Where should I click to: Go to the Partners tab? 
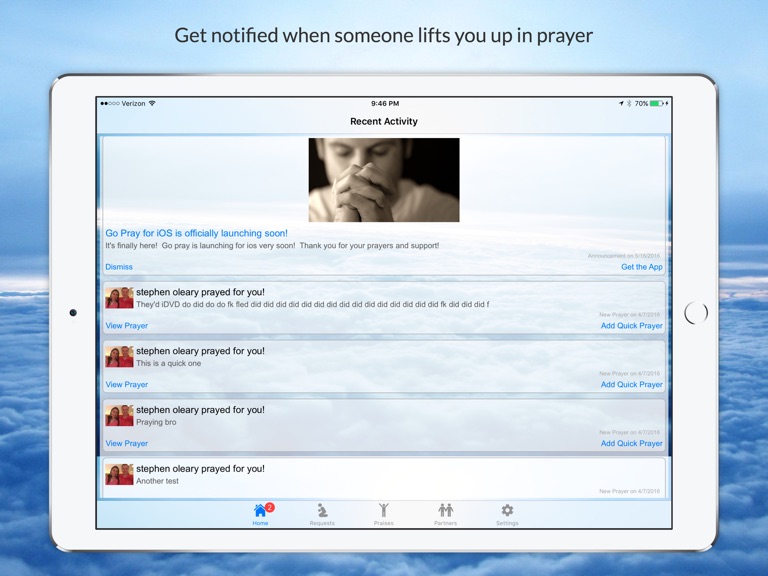click(x=445, y=514)
